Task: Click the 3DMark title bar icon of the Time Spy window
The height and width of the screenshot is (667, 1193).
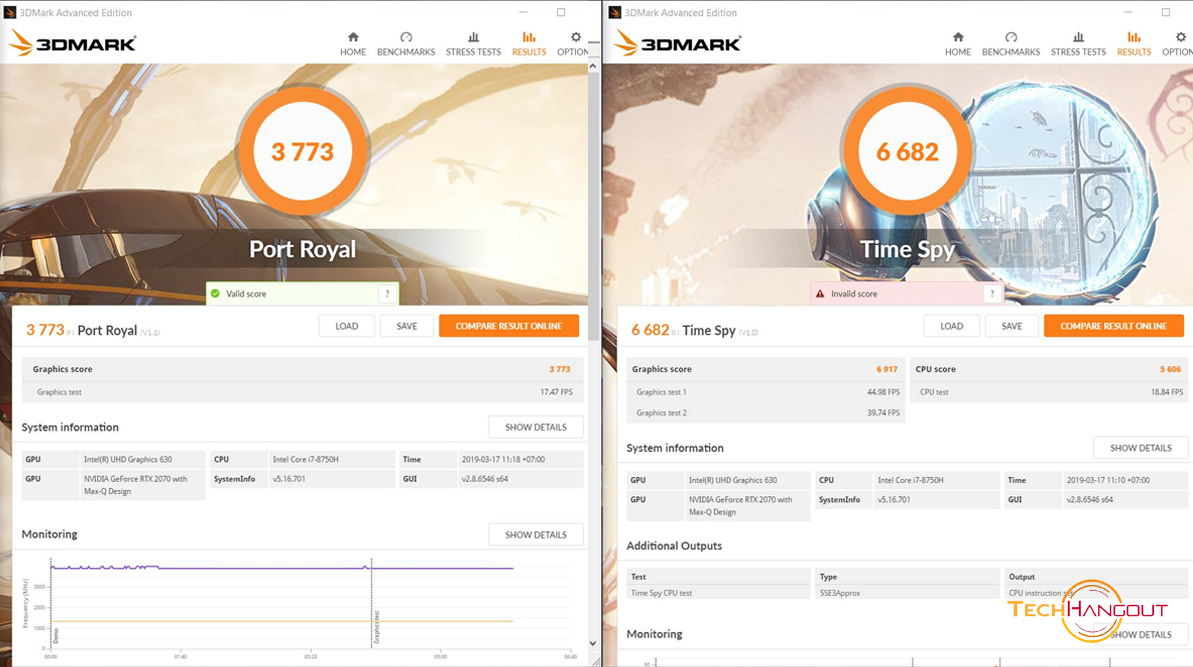Action: tap(615, 12)
